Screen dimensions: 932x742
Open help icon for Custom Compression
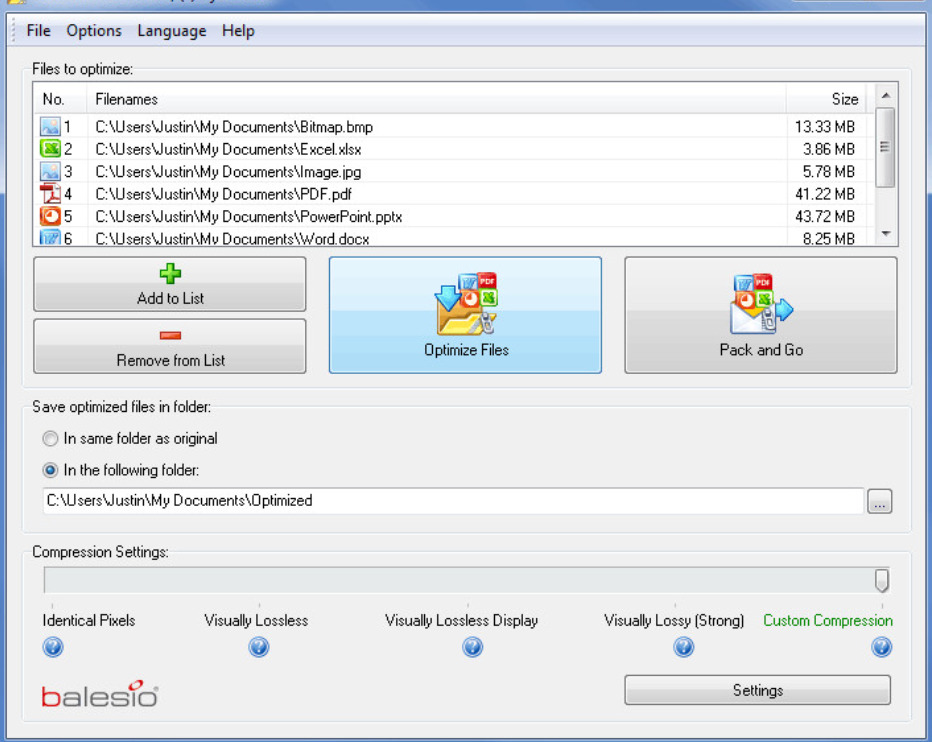click(881, 647)
